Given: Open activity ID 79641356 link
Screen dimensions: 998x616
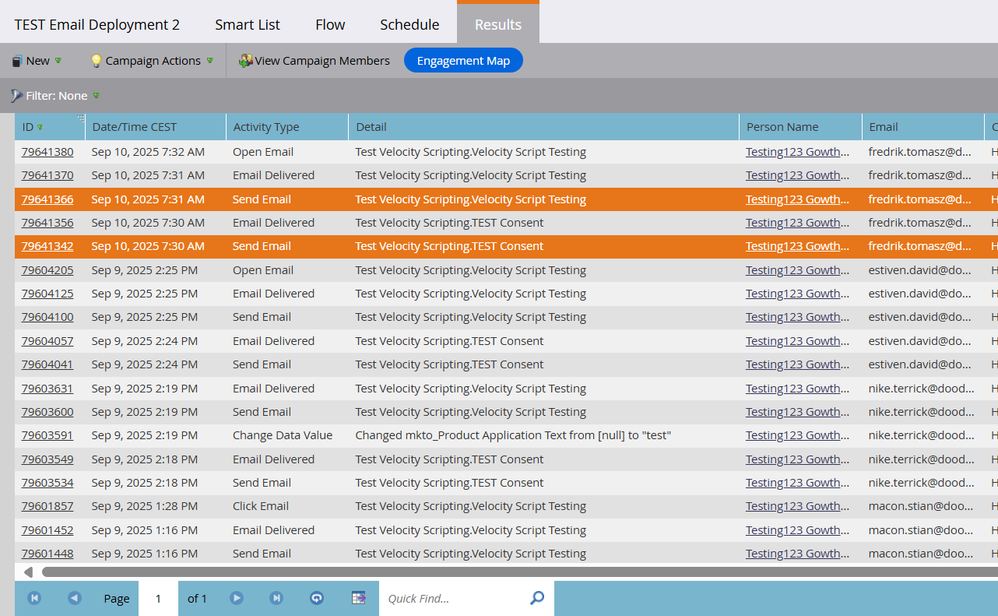Looking at the screenshot, I should tap(47, 223).
